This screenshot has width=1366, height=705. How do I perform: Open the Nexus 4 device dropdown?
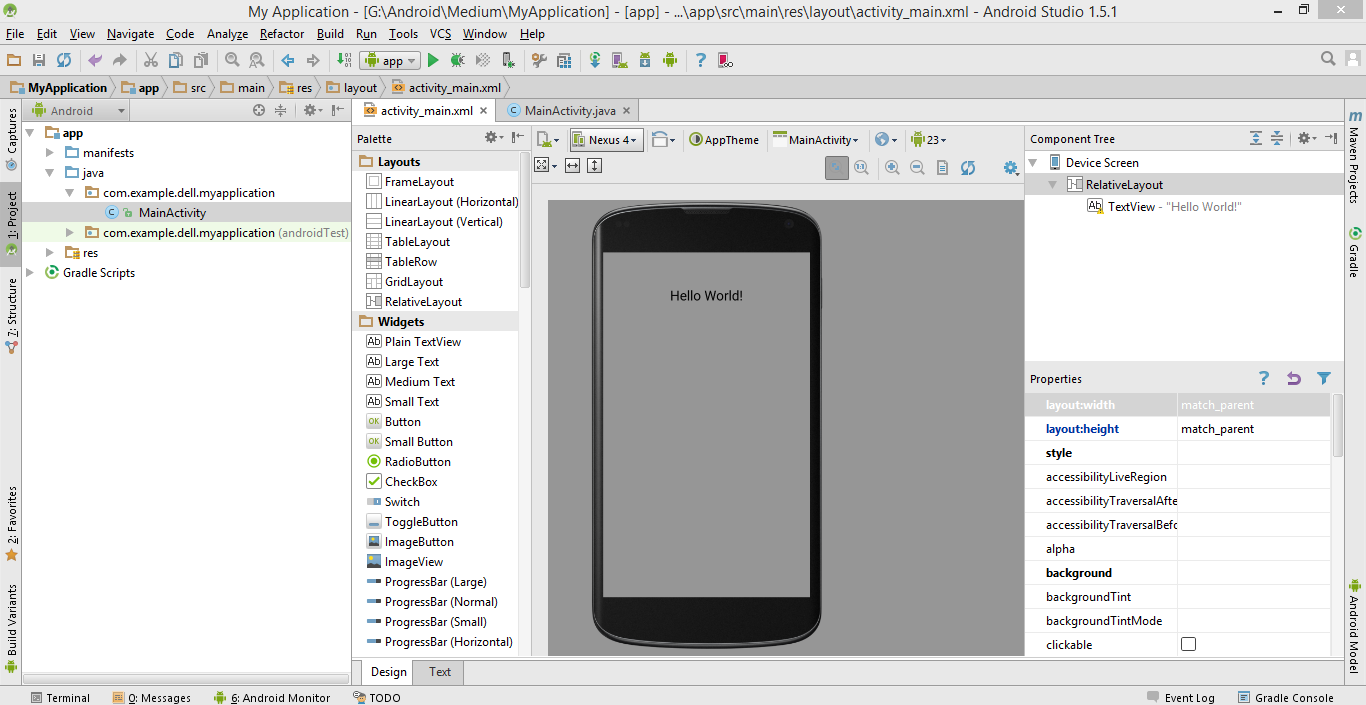pos(607,140)
